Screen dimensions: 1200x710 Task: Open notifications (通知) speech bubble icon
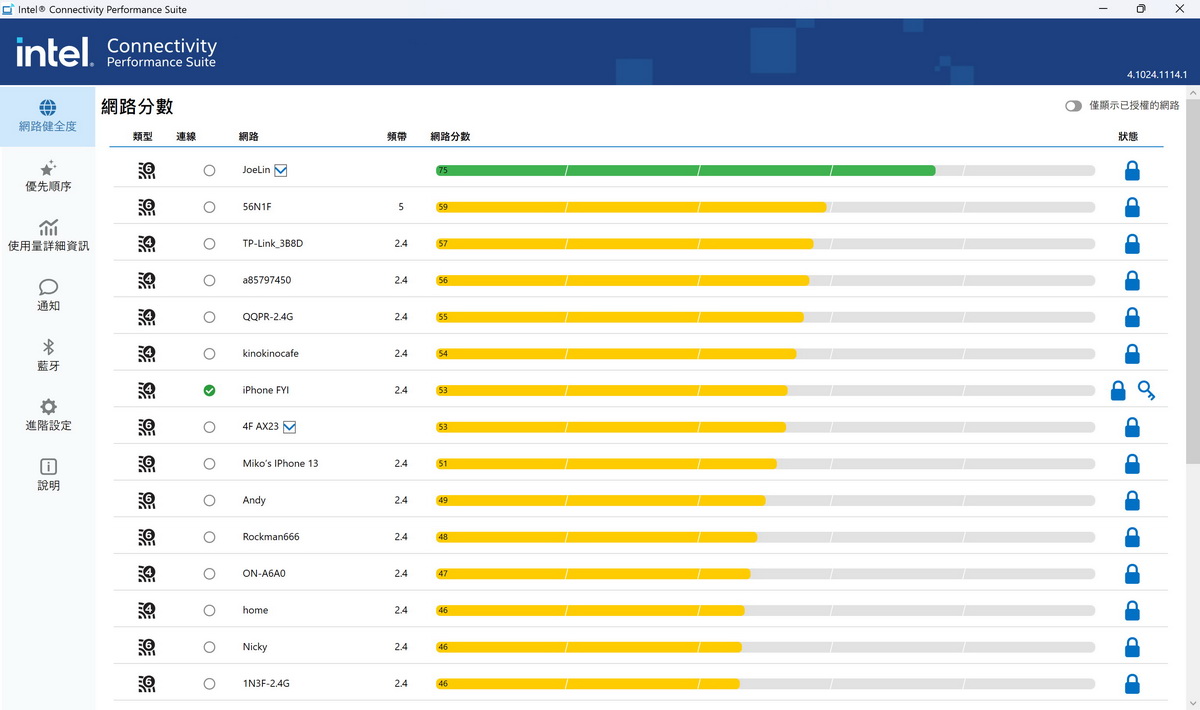48,287
